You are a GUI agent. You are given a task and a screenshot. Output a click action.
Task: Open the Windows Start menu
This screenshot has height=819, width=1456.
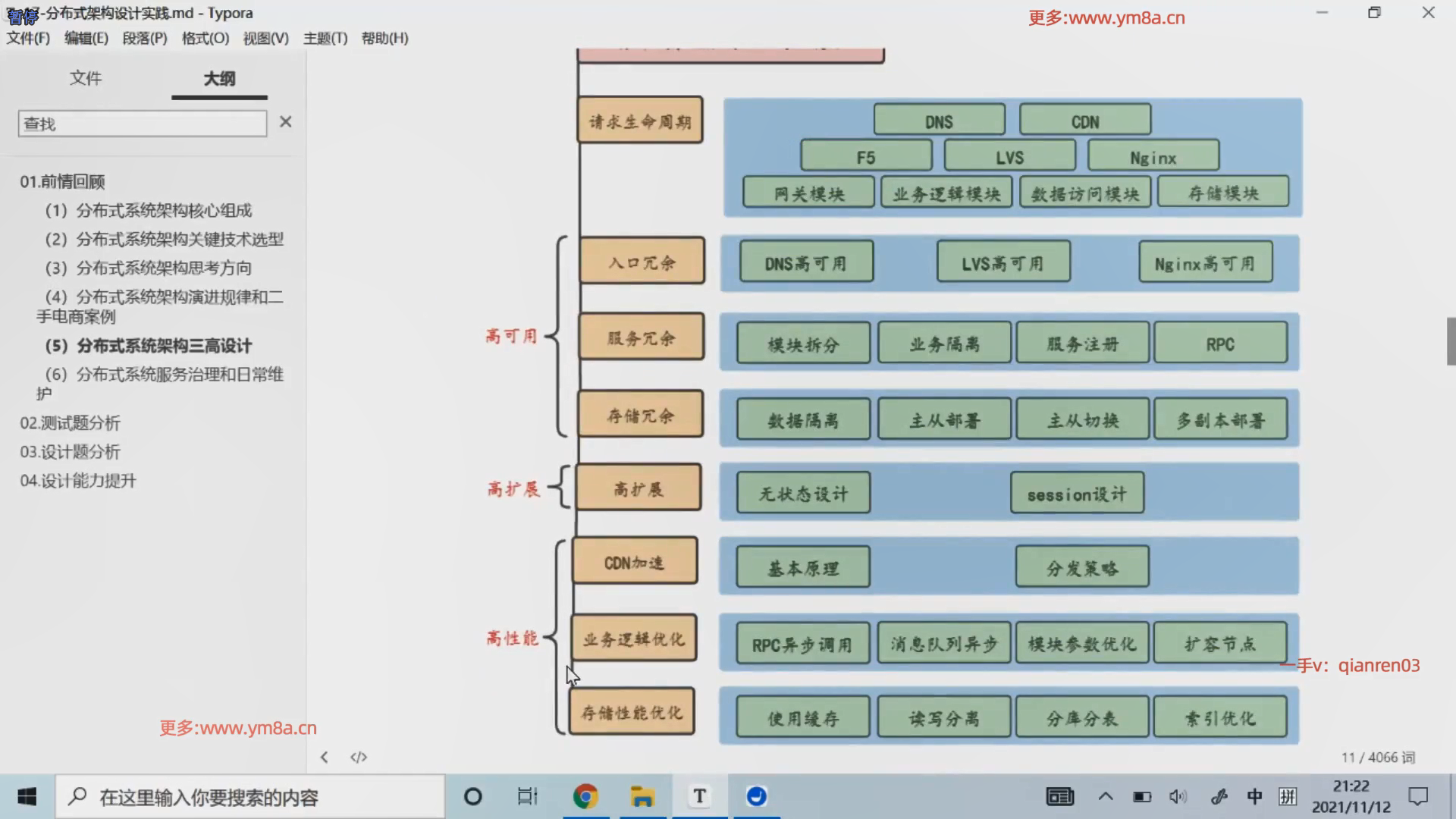coord(27,796)
